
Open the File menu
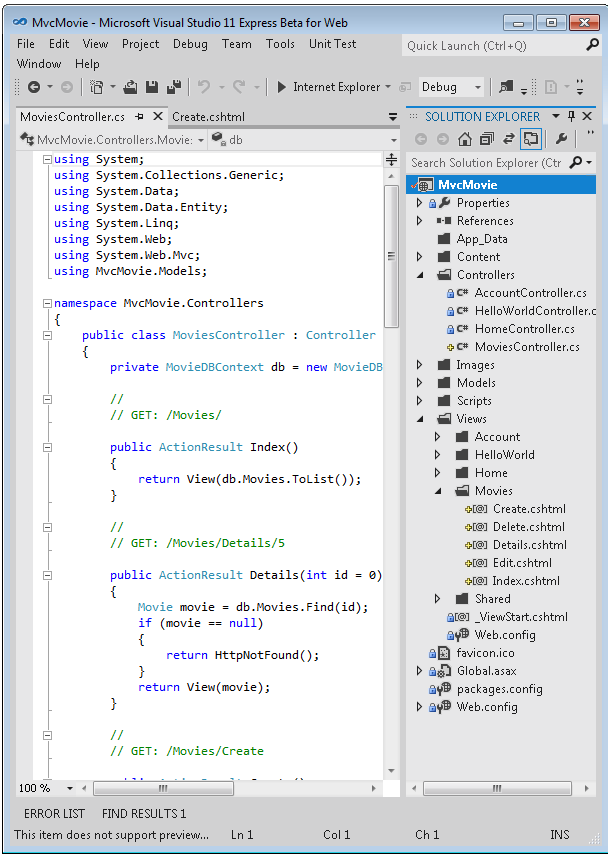click(x=26, y=44)
